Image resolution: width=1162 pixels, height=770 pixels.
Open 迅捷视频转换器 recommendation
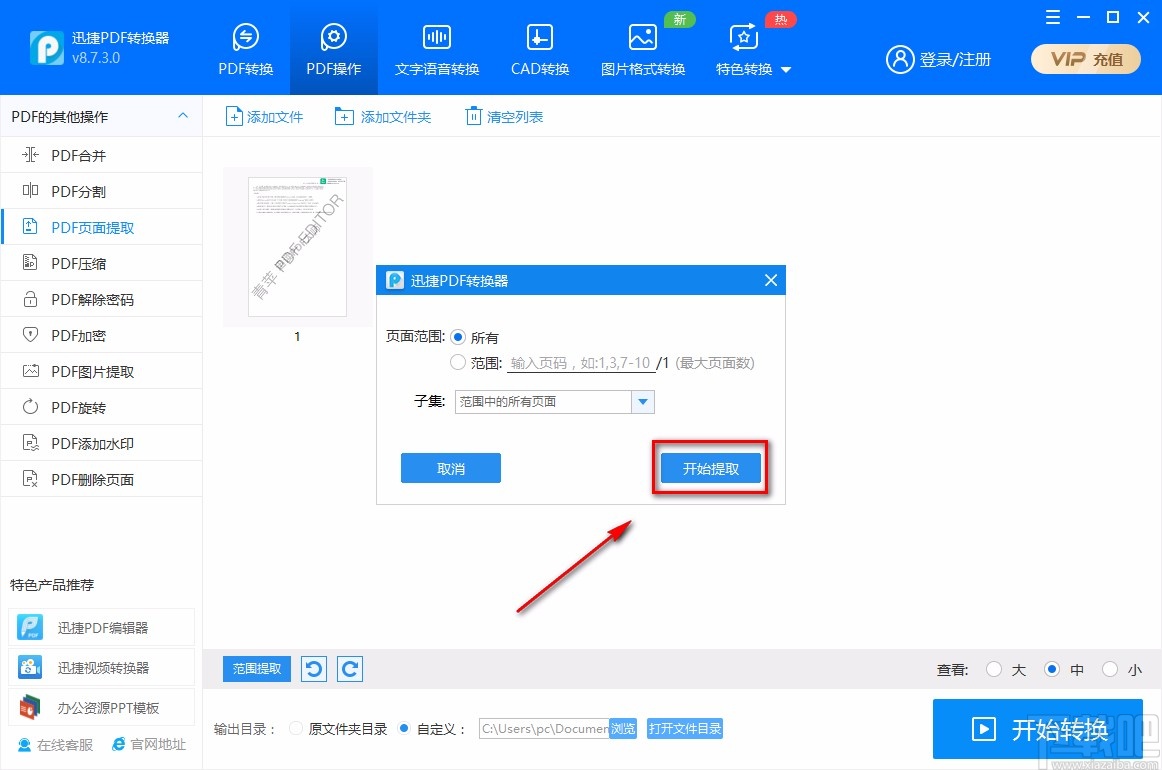coord(102,668)
